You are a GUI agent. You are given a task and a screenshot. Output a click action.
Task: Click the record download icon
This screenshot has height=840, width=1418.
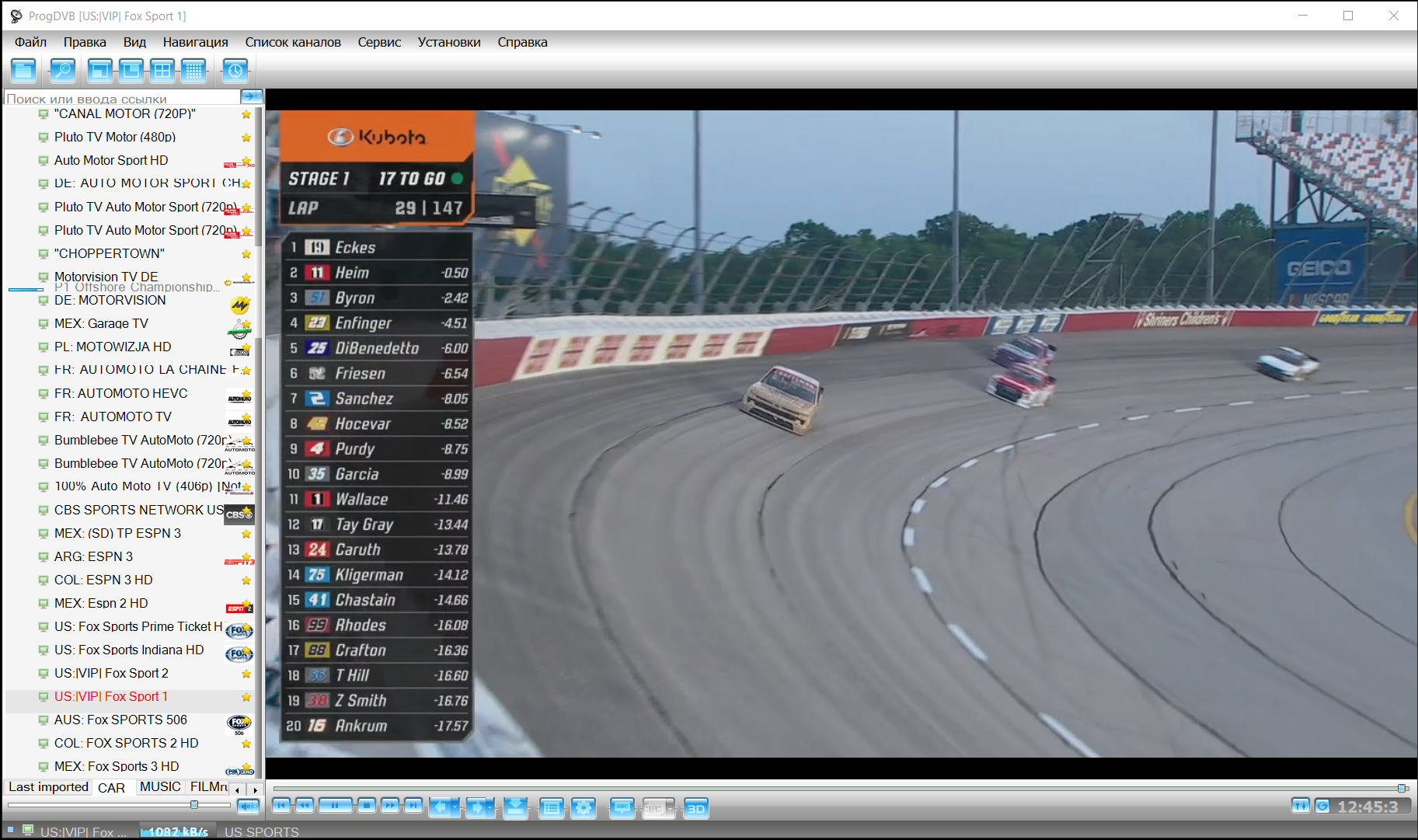pos(515,808)
